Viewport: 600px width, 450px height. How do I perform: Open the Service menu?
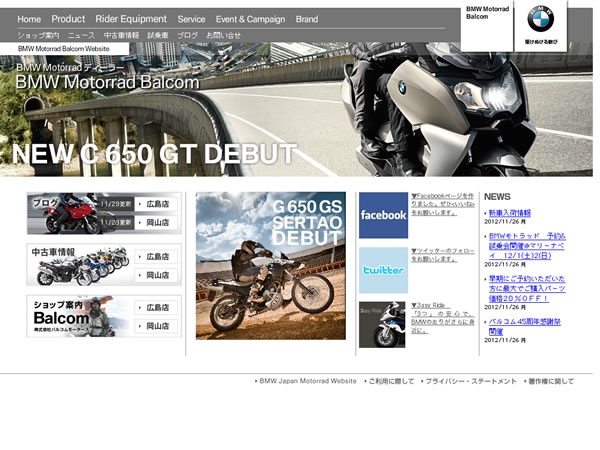pyautogui.click(x=191, y=19)
